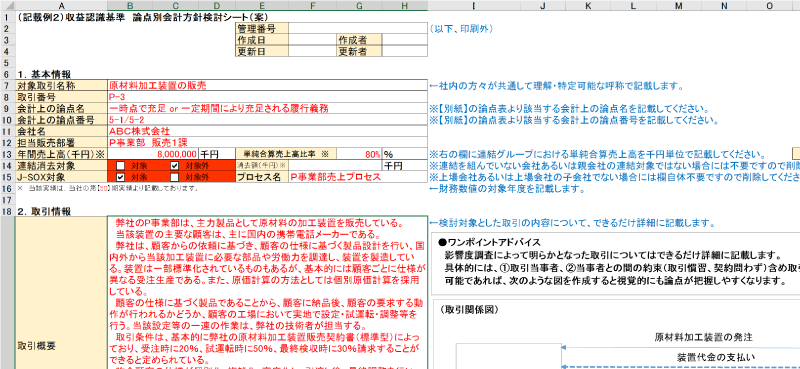This screenshot has width=800, height=369.
Task: Select column G header
Action: pos(360,6)
